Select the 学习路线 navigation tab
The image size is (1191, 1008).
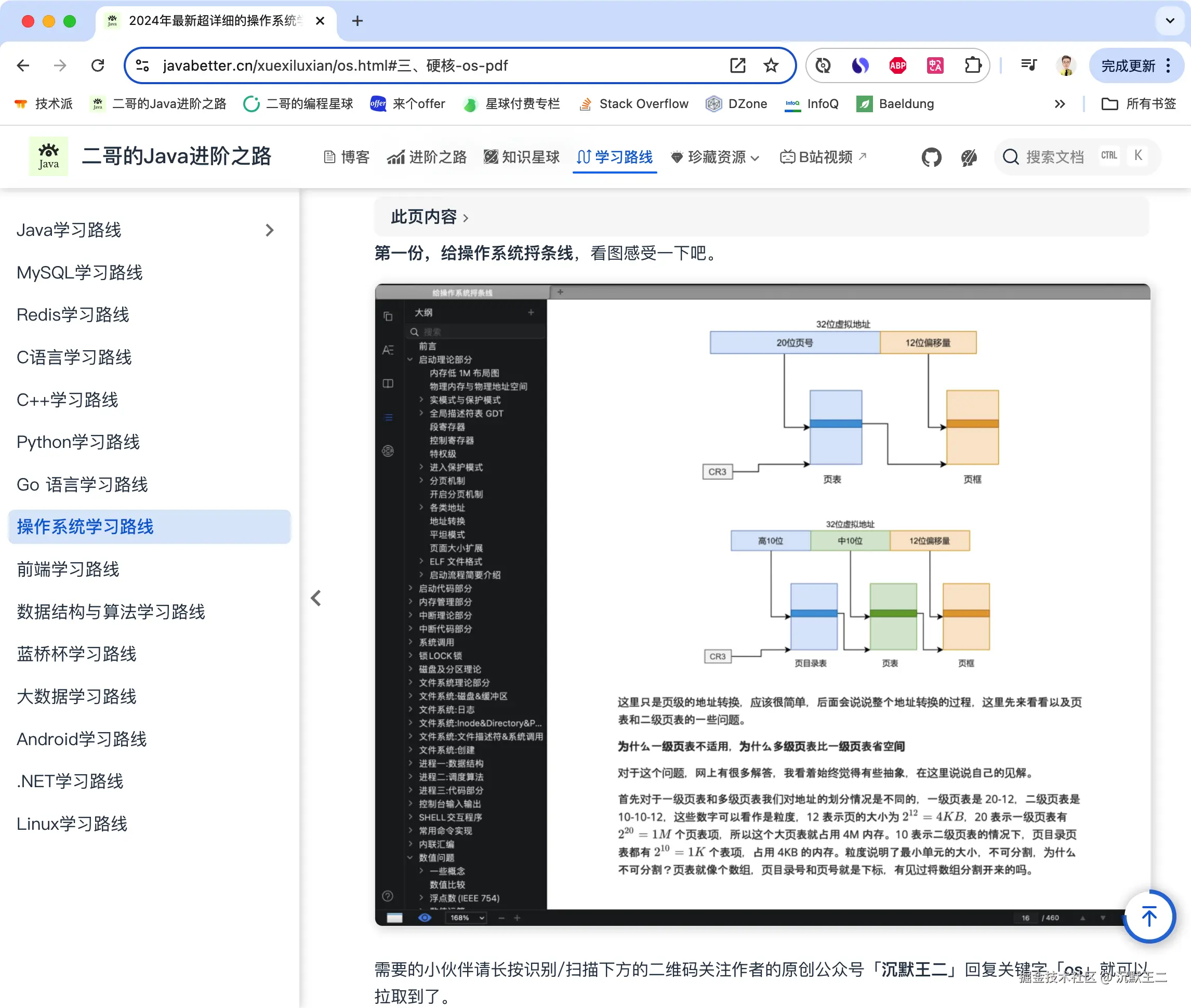click(x=615, y=157)
